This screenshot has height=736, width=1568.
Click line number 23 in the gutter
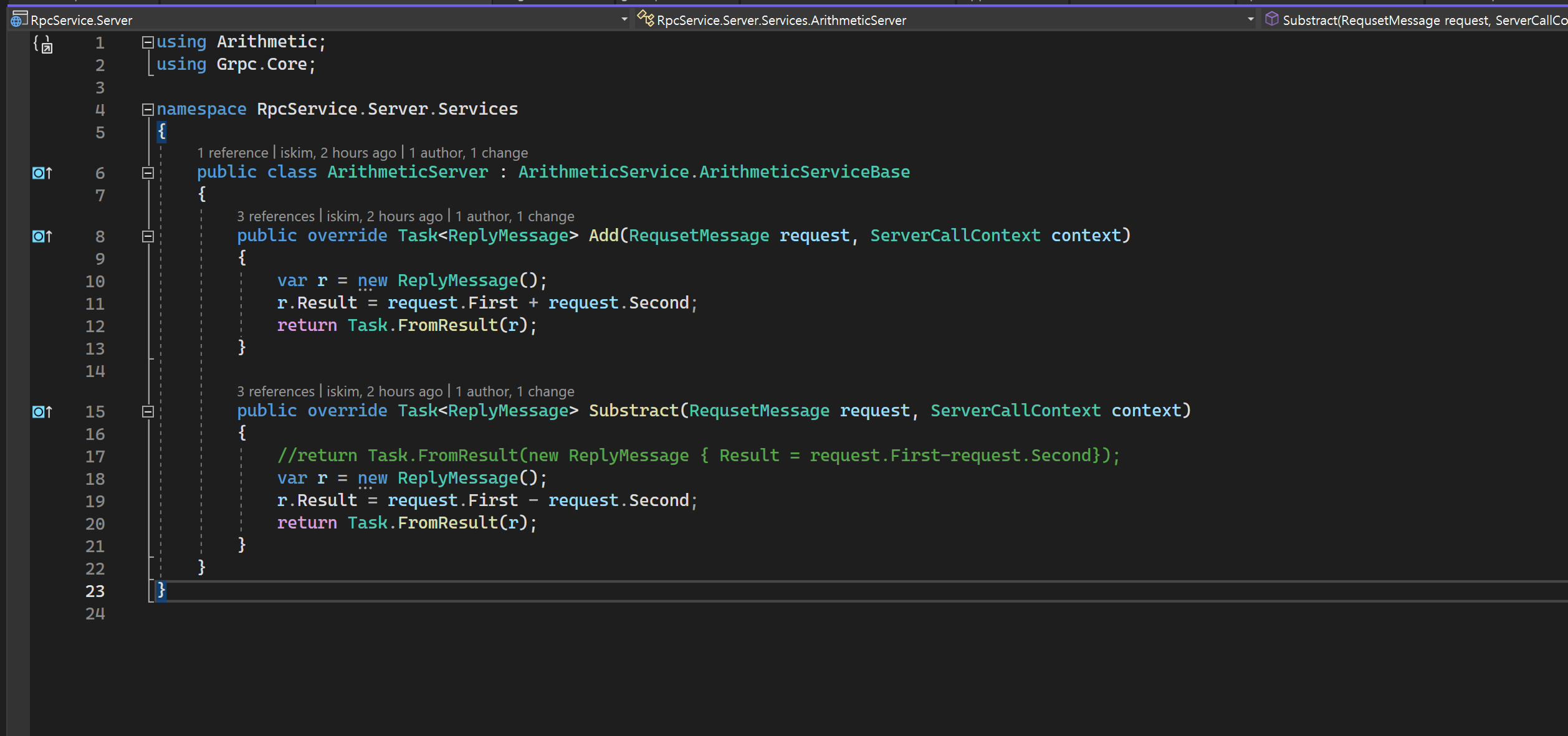(95, 591)
